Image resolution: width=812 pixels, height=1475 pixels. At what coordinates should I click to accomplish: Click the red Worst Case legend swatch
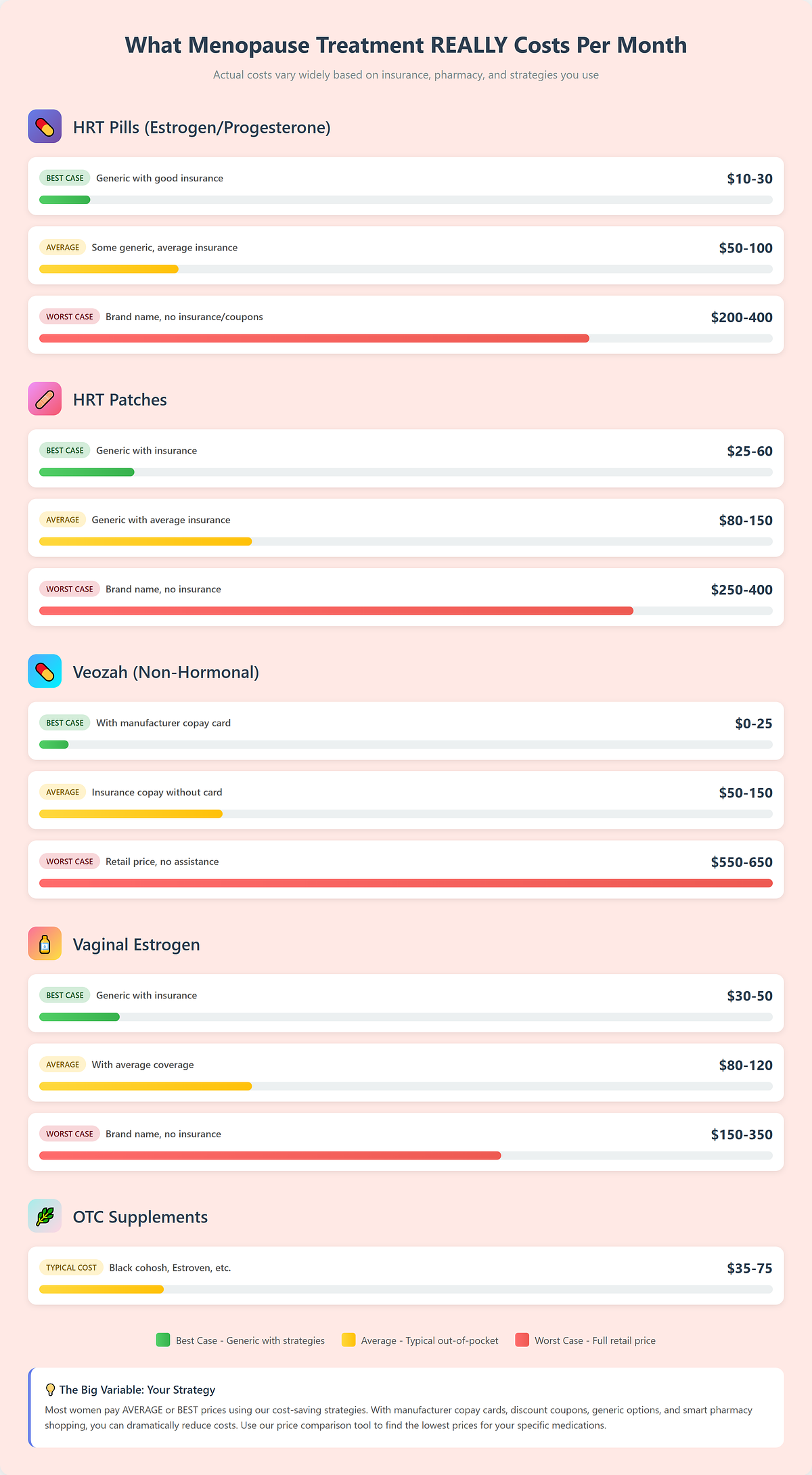click(522, 1340)
